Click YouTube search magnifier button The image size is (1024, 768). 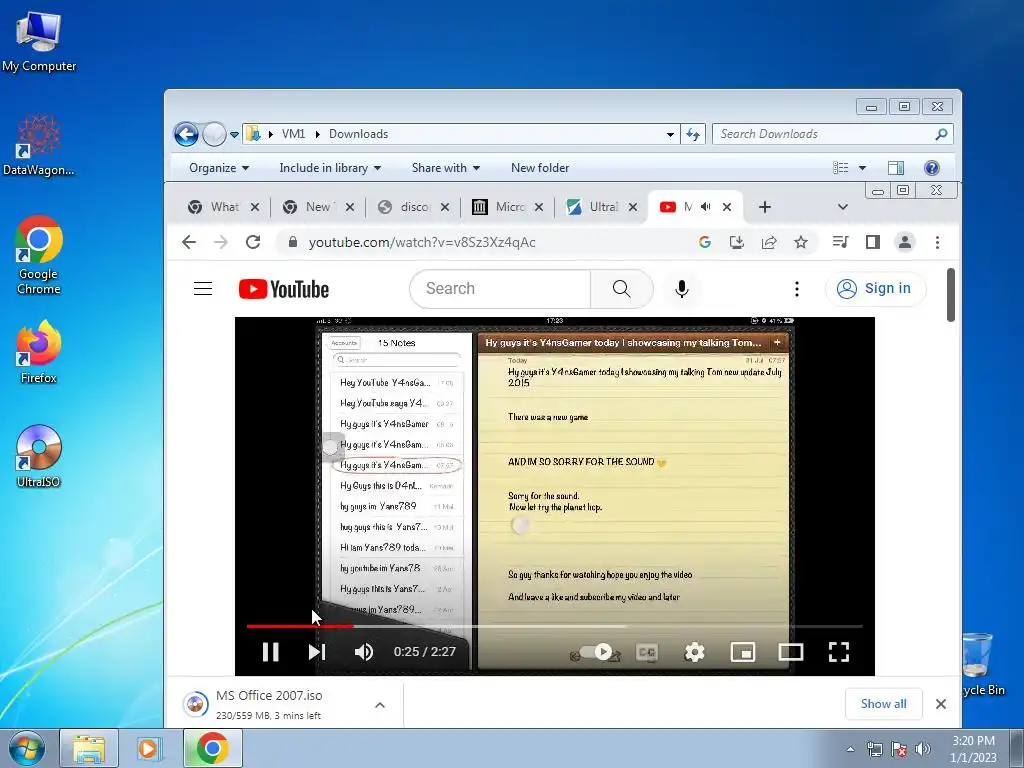(x=622, y=289)
